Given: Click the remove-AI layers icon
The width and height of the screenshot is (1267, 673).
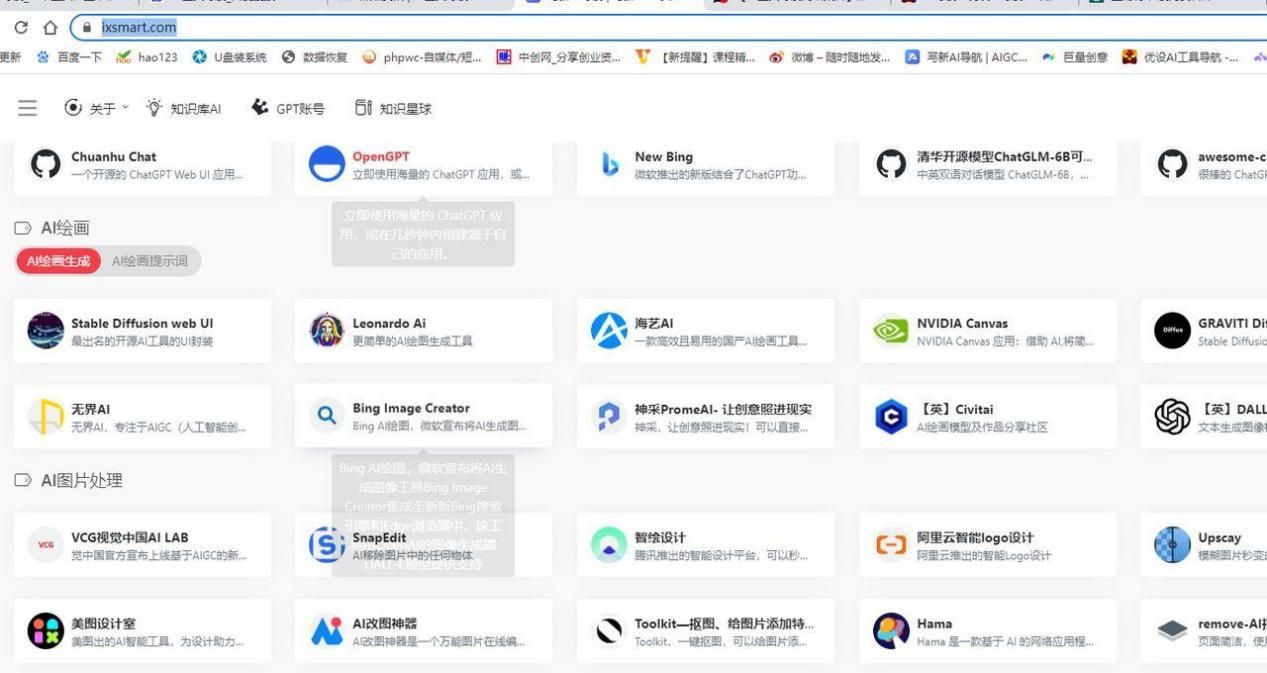Looking at the screenshot, I should (x=1172, y=631).
